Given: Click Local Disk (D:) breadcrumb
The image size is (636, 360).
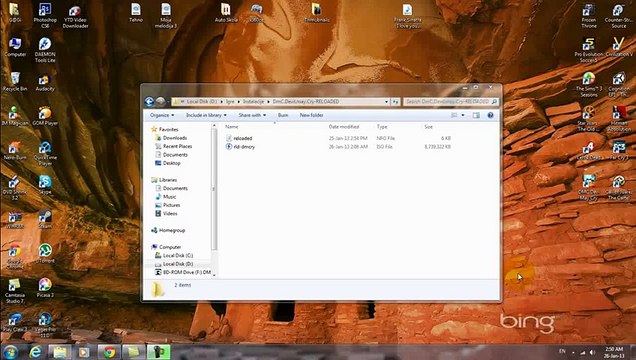Looking at the screenshot, I should coord(202,102).
